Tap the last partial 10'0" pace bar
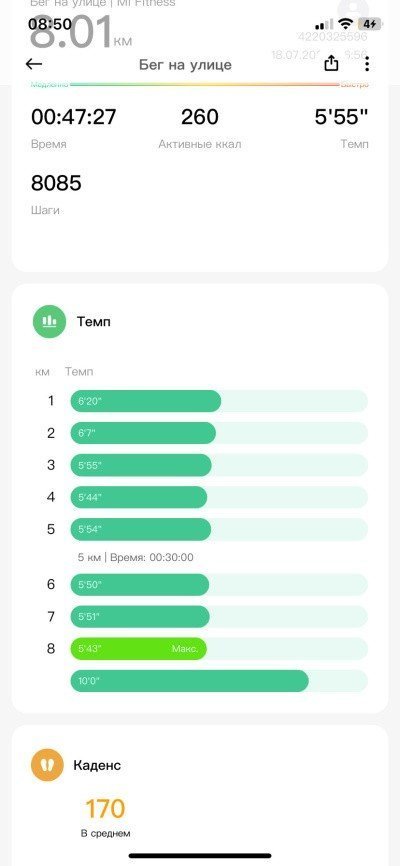 [190, 680]
